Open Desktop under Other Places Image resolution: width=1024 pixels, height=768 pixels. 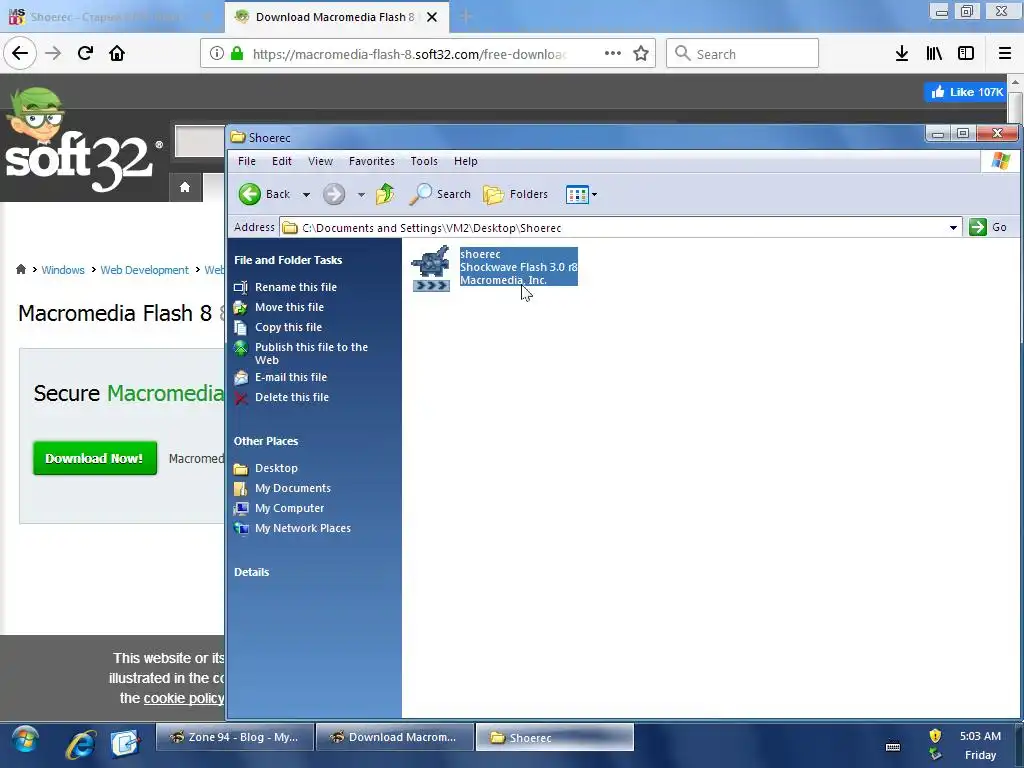pos(276,468)
